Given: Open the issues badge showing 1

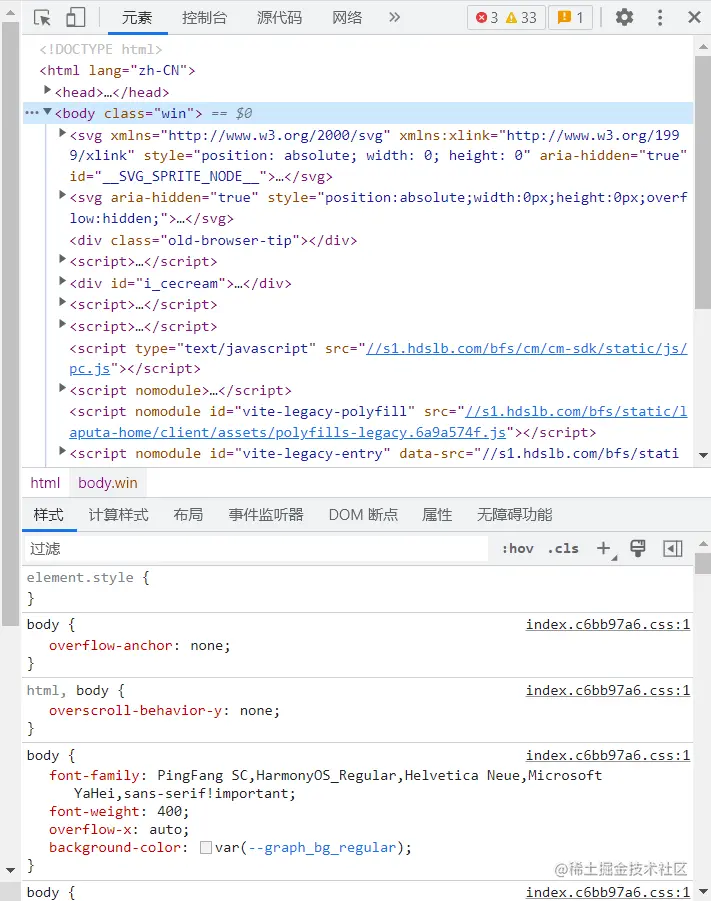Looking at the screenshot, I should [x=570, y=18].
